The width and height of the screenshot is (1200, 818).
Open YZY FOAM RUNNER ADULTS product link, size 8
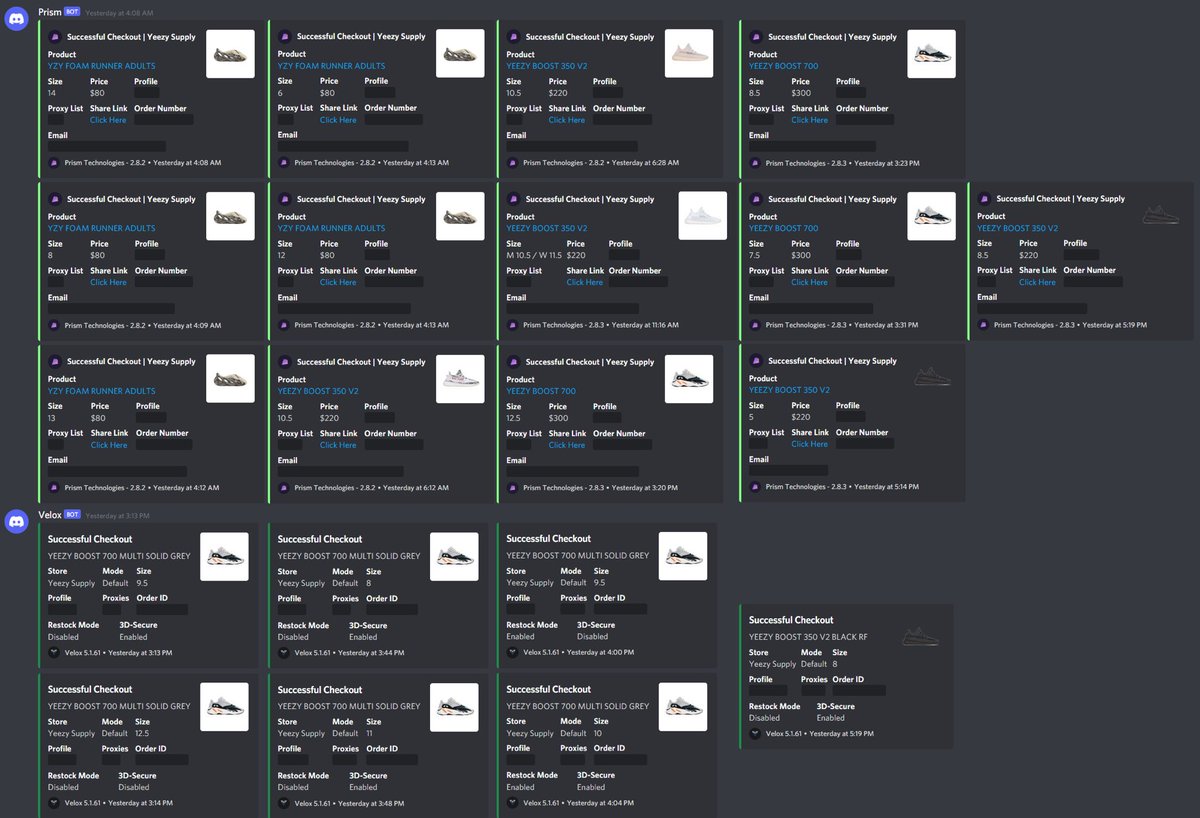pyautogui.click(x=102, y=228)
